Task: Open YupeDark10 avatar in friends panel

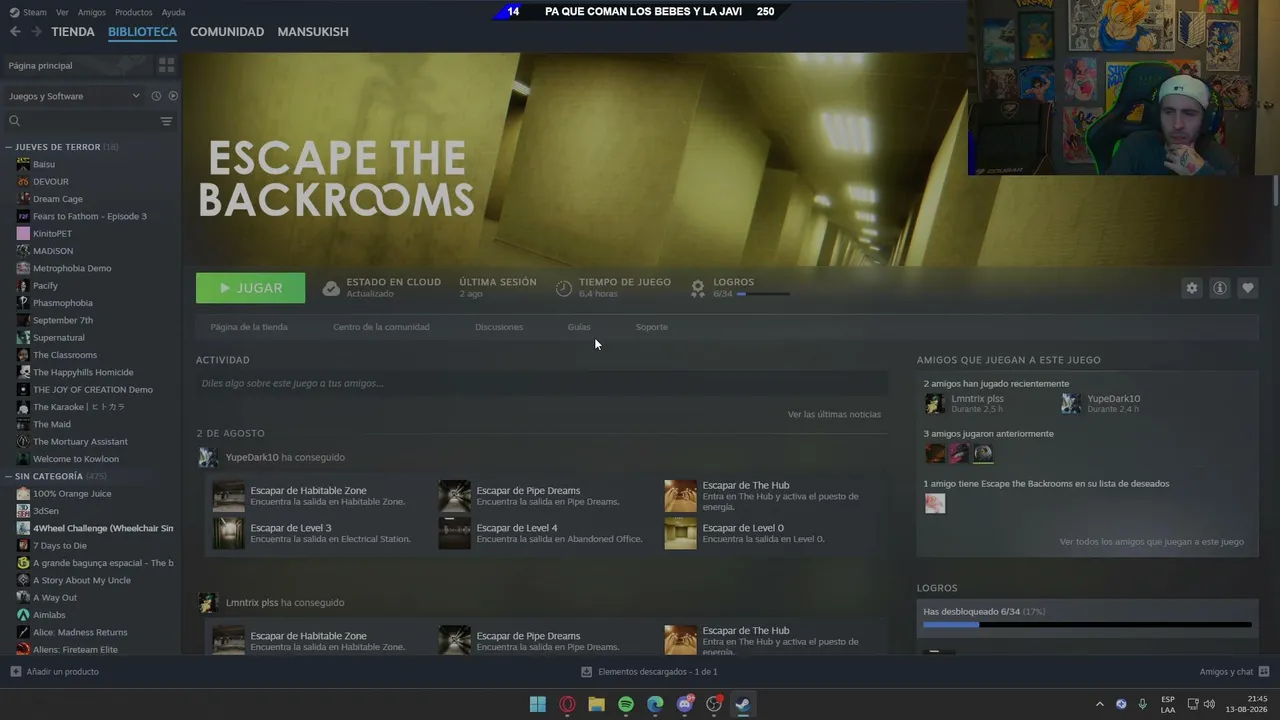Action: pyautogui.click(x=1071, y=403)
